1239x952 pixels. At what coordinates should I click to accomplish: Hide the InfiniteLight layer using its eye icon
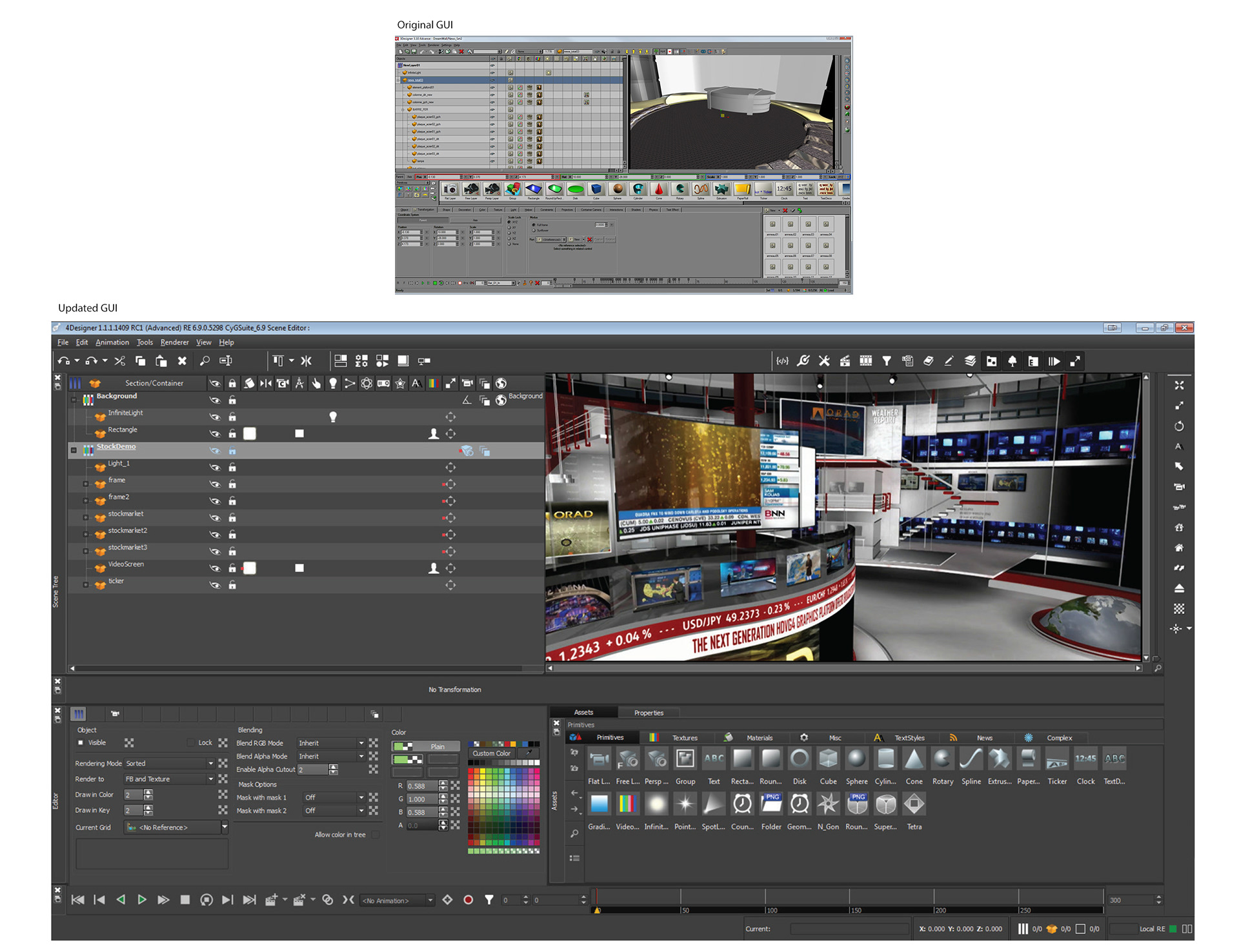point(215,417)
